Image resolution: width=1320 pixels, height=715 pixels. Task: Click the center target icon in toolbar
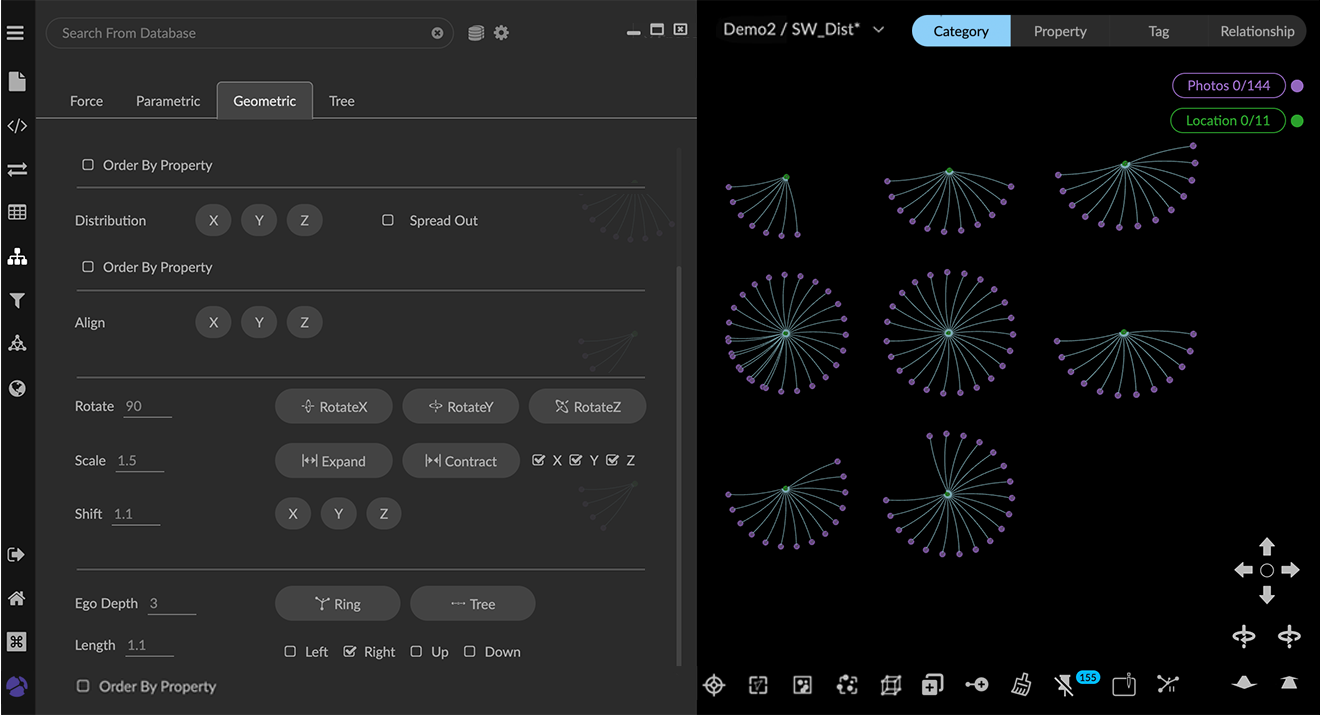coord(713,685)
